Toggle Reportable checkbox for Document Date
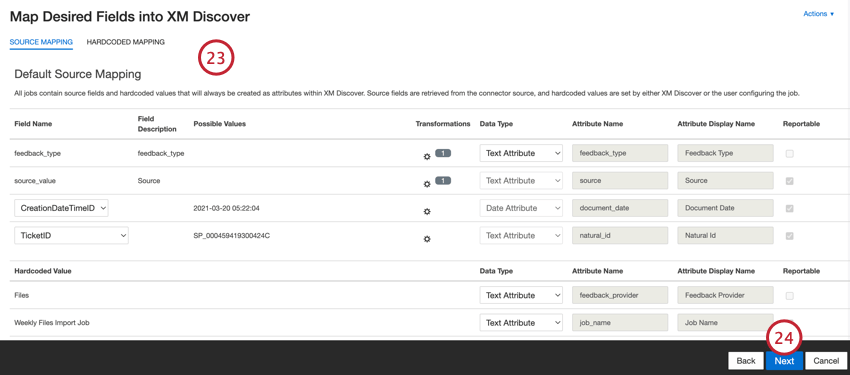850x375 pixels. [789, 208]
